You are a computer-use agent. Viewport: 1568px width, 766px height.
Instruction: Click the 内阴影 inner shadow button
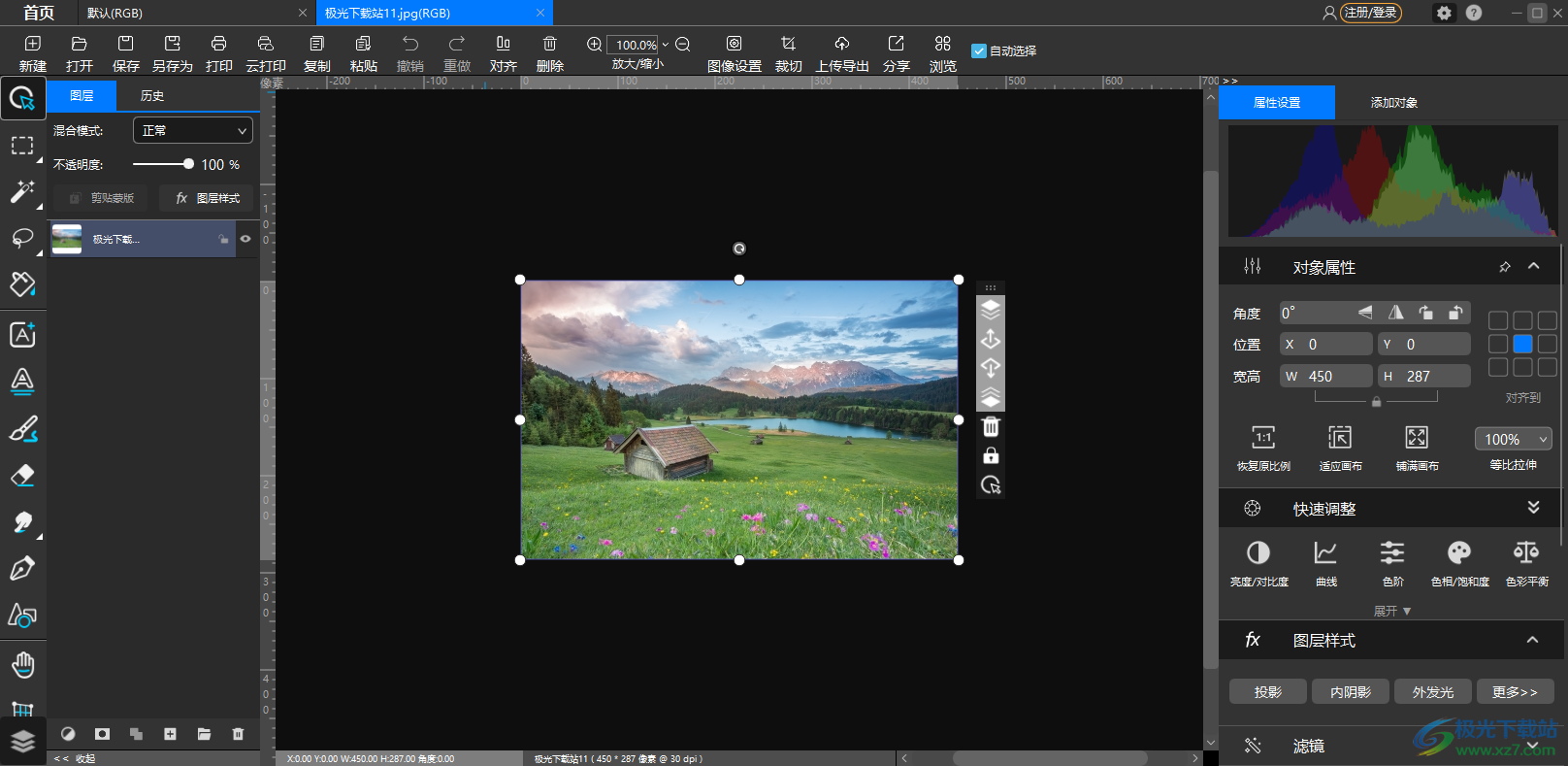coord(1351,691)
